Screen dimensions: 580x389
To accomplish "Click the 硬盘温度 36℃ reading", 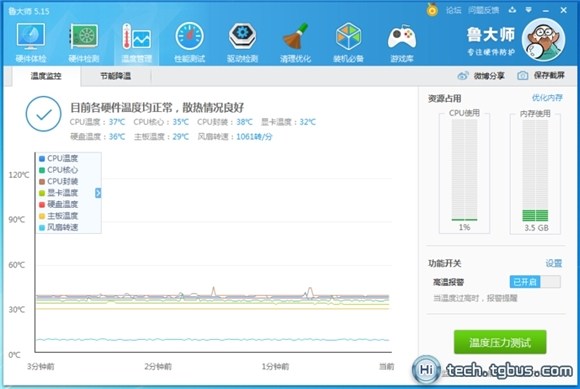I will [x=97, y=137].
